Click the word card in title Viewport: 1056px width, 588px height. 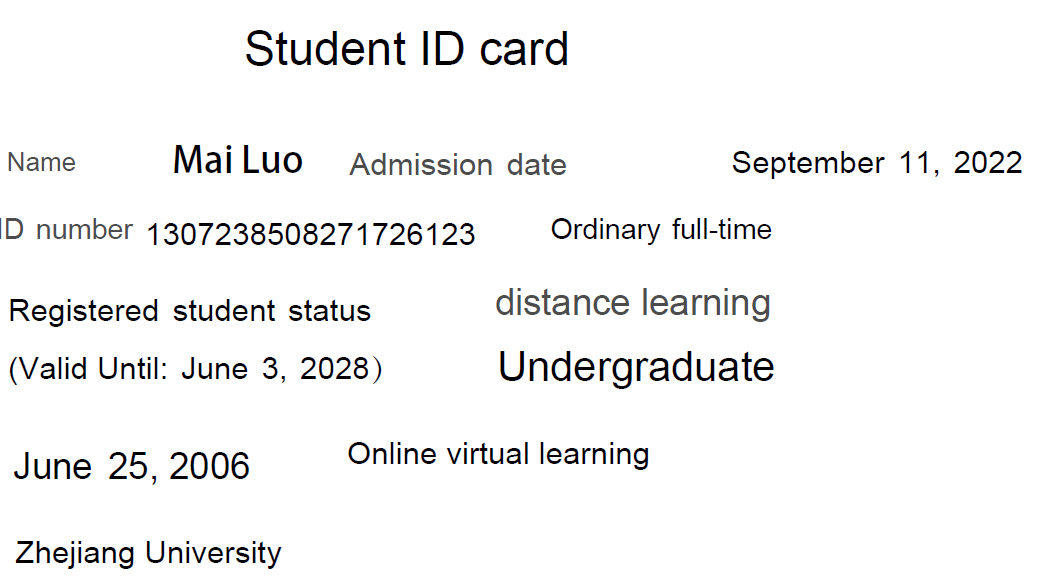524,51
